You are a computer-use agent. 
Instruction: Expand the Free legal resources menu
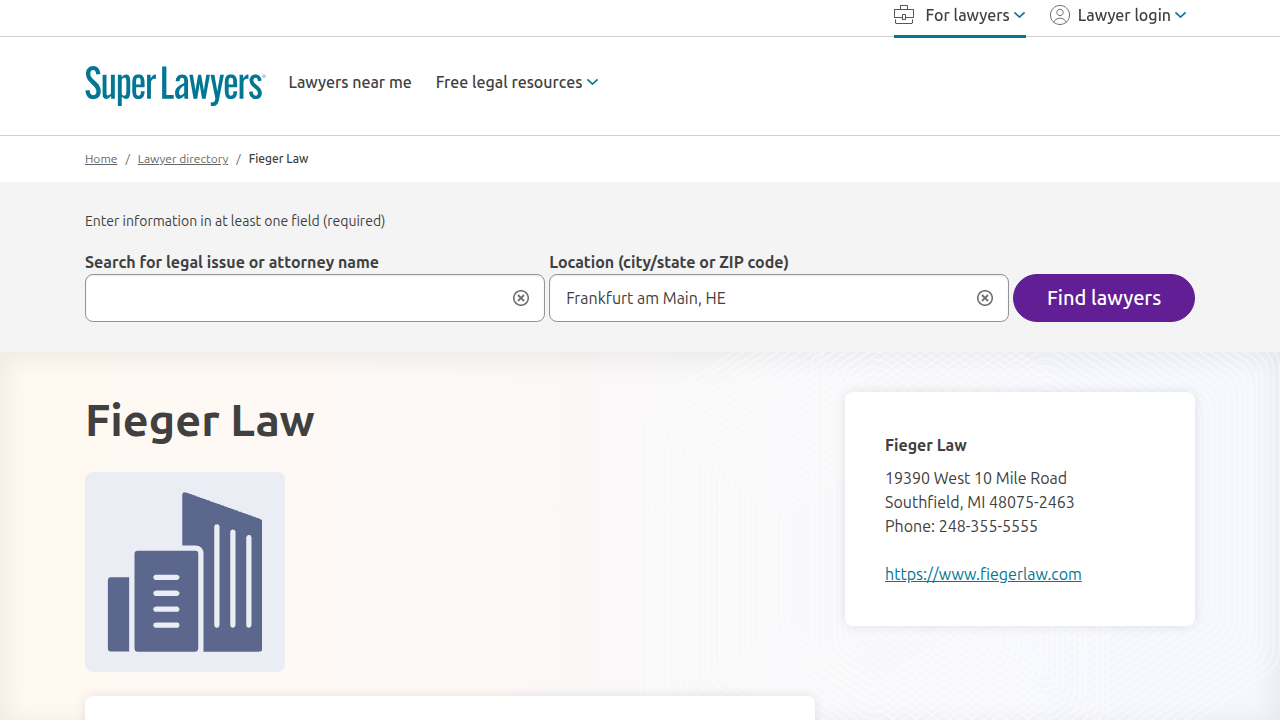pos(517,82)
